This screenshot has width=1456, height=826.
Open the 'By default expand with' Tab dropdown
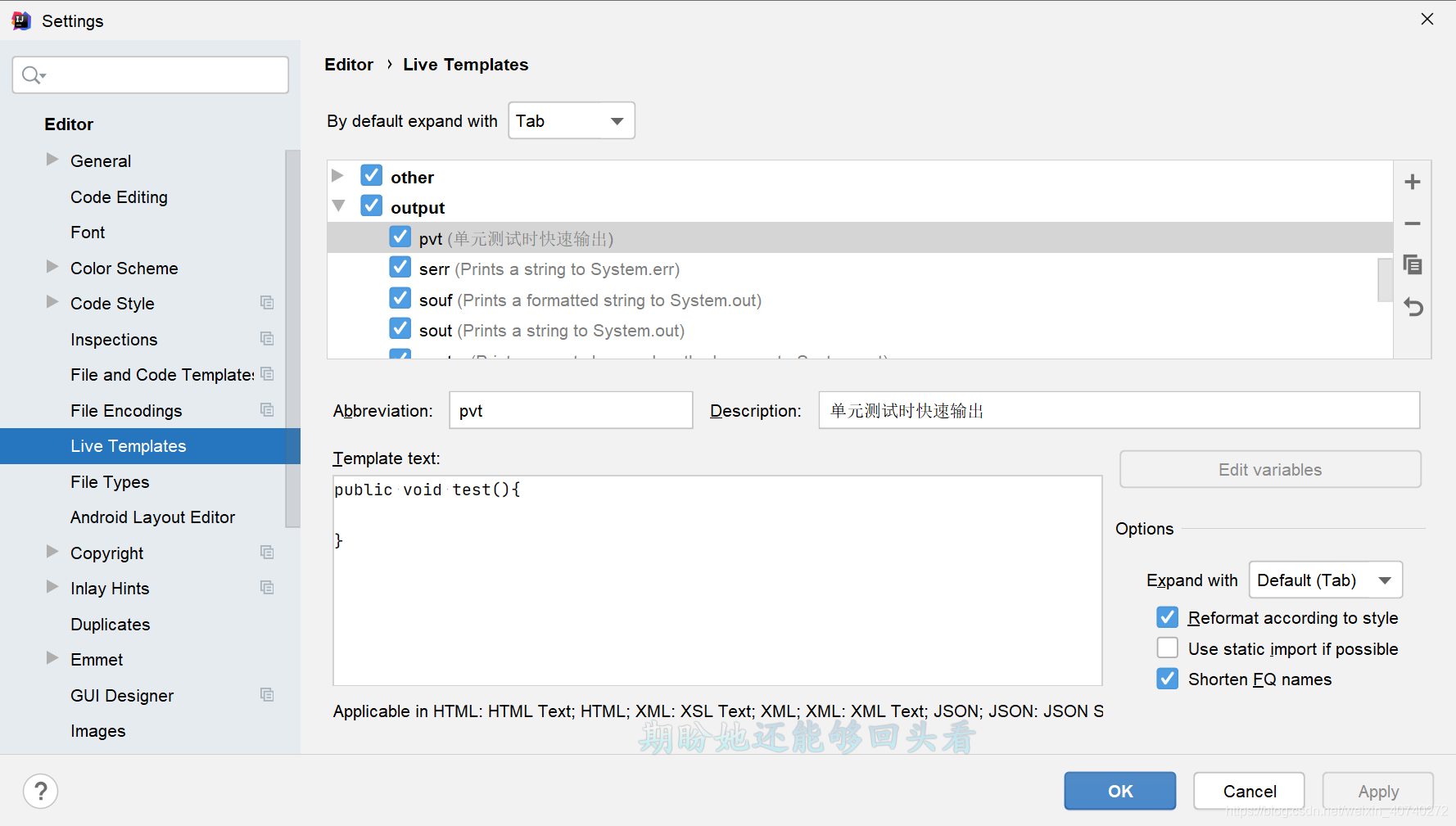pos(572,121)
